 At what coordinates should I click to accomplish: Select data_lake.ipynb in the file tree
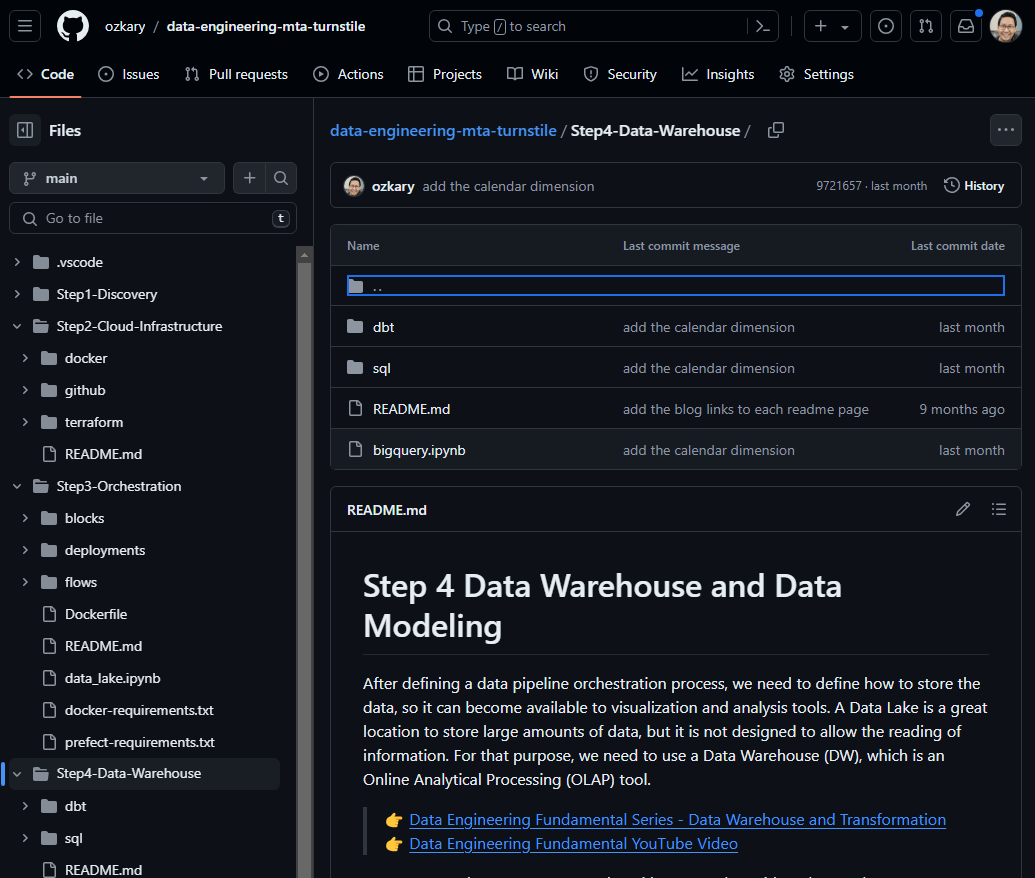(112, 678)
